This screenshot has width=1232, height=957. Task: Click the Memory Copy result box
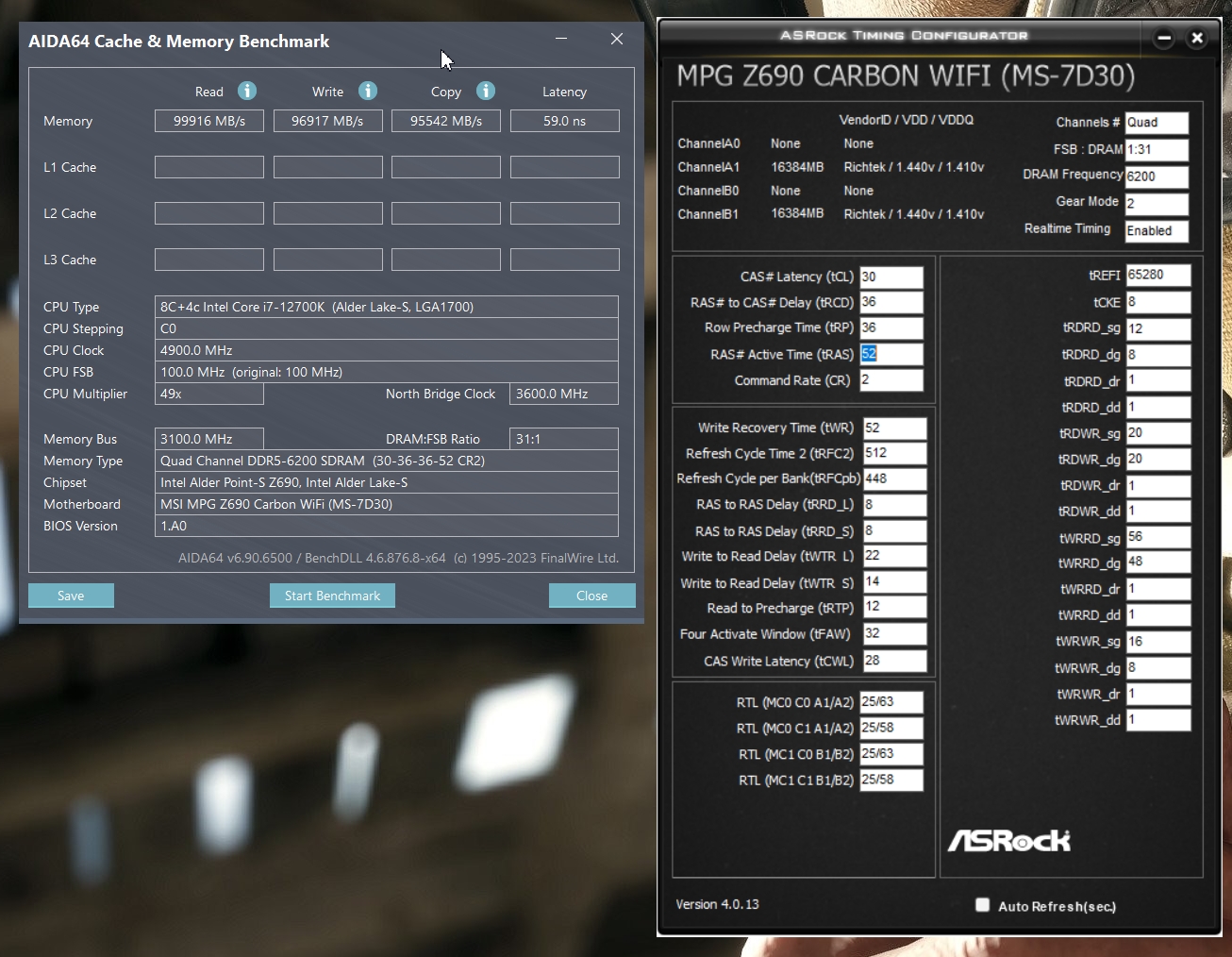click(446, 121)
